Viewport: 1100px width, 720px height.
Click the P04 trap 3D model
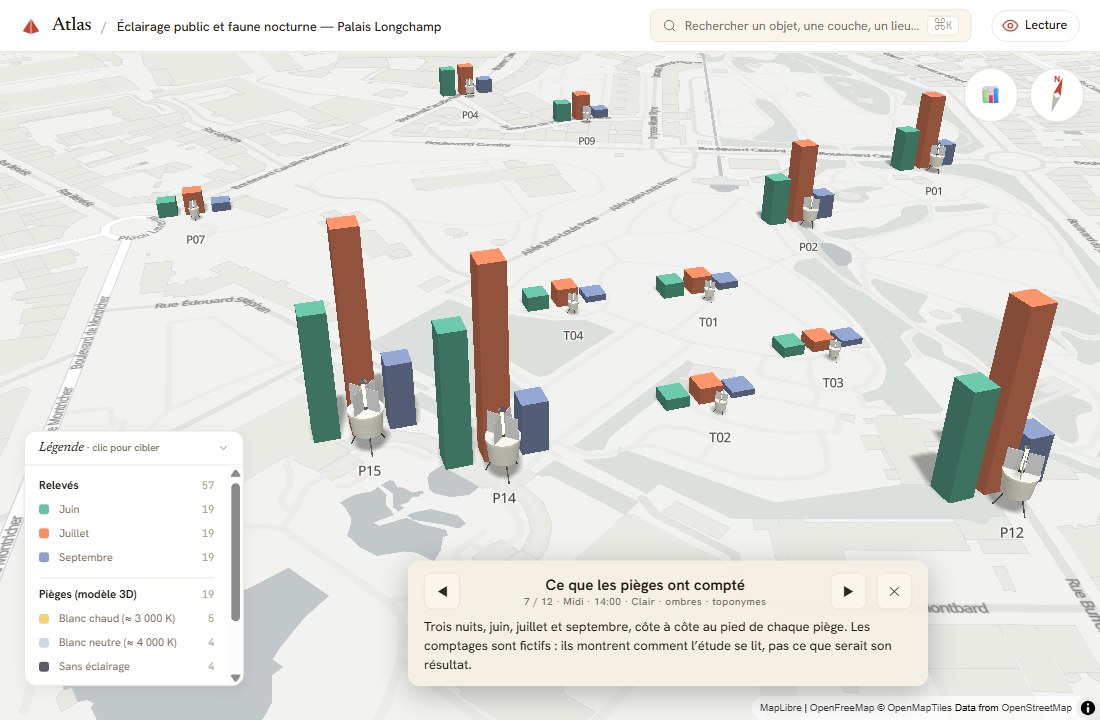tap(470, 88)
